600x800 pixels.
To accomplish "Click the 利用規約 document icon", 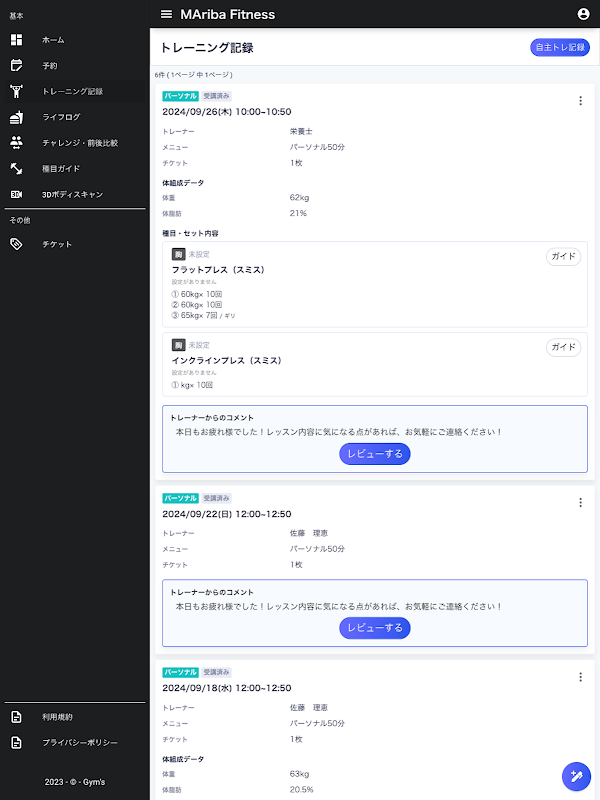I will (x=16, y=717).
